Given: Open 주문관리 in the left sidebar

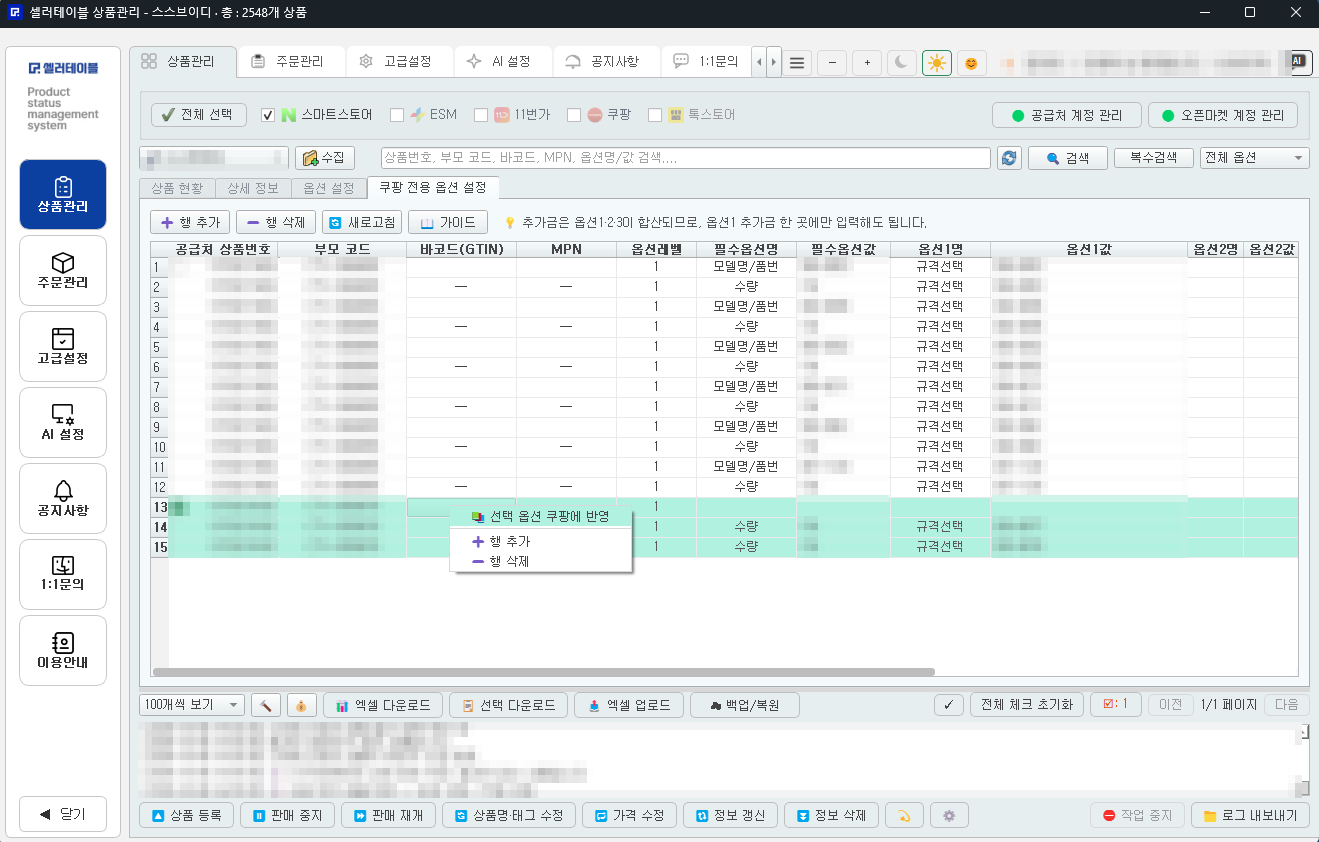Looking at the screenshot, I should point(63,271).
